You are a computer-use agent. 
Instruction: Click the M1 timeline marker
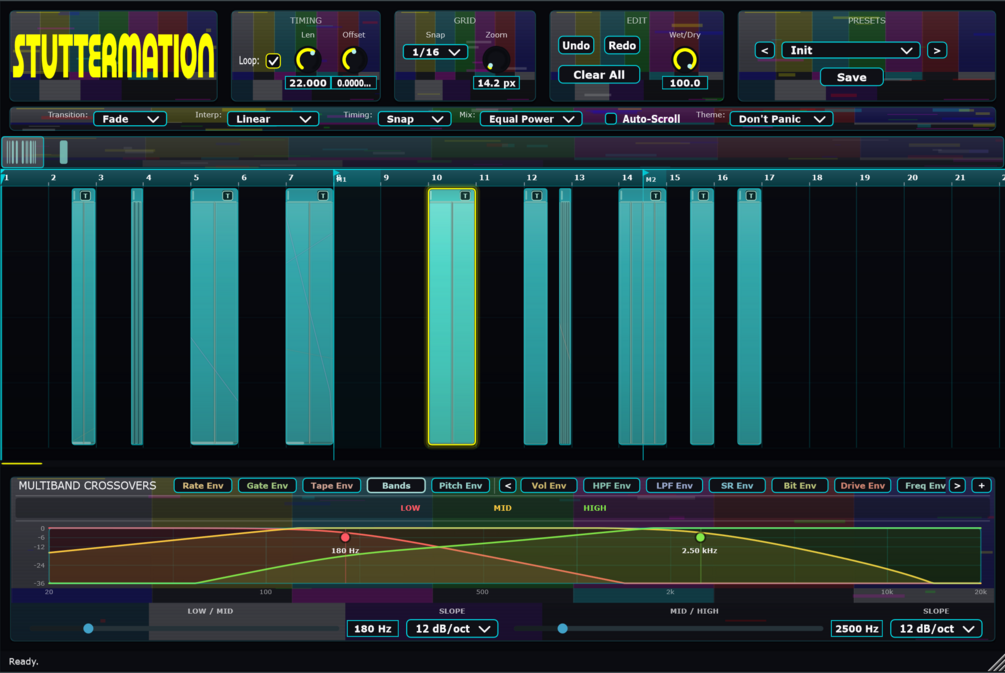(x=340, y=178)
